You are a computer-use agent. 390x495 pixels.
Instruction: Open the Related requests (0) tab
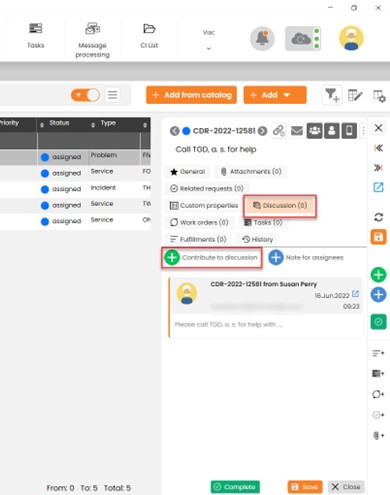point(207,189)
